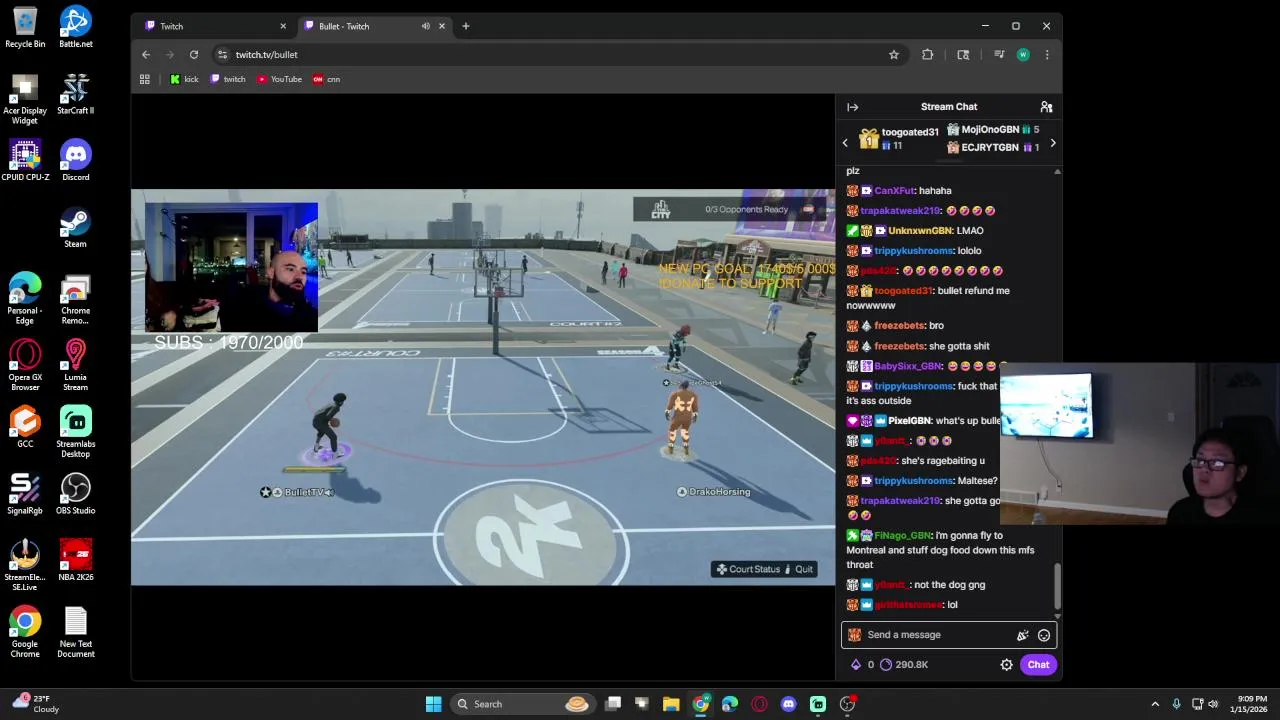Open the Windows Start menu
The width and height of the screenshot is (1280, 720).
(x=433, y=704)
